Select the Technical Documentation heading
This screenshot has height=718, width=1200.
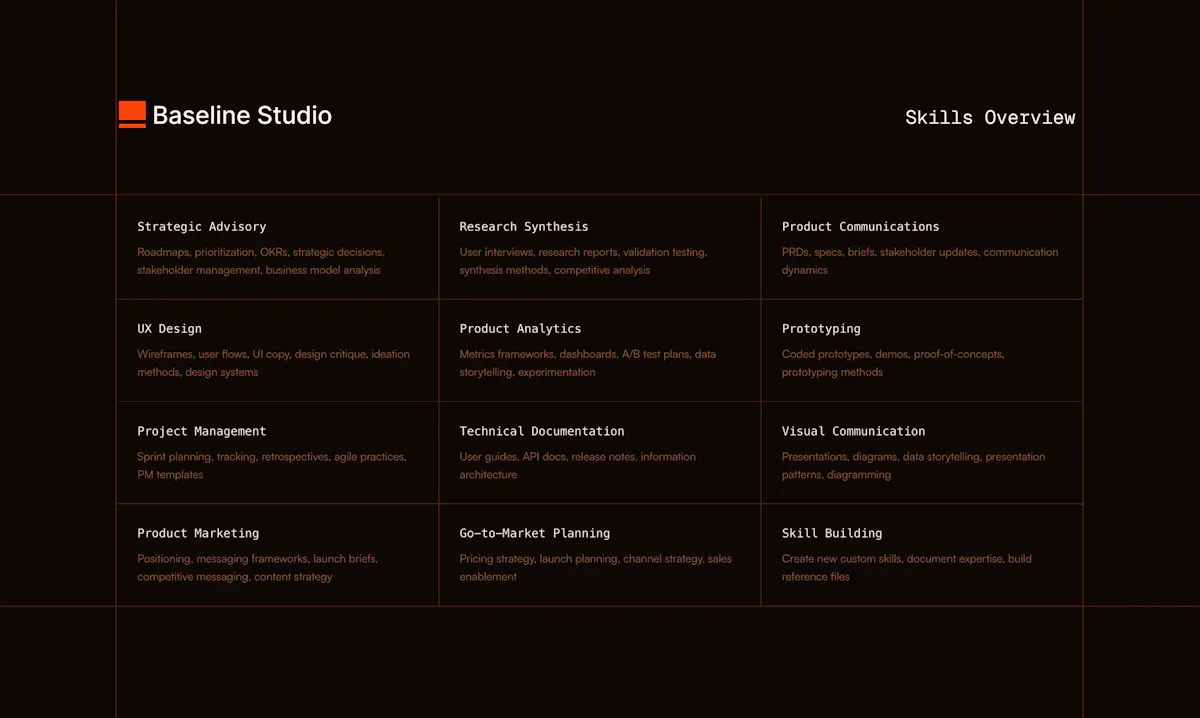542,431
